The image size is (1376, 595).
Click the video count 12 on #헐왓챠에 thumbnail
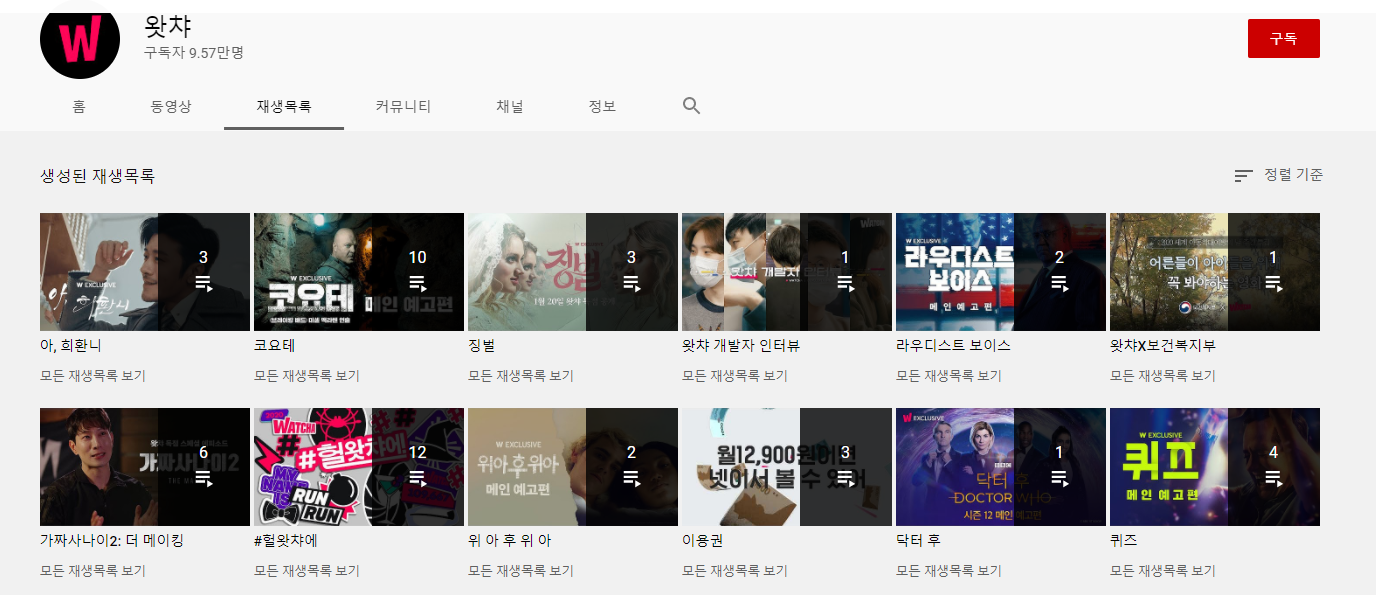(x=417, y=452)
